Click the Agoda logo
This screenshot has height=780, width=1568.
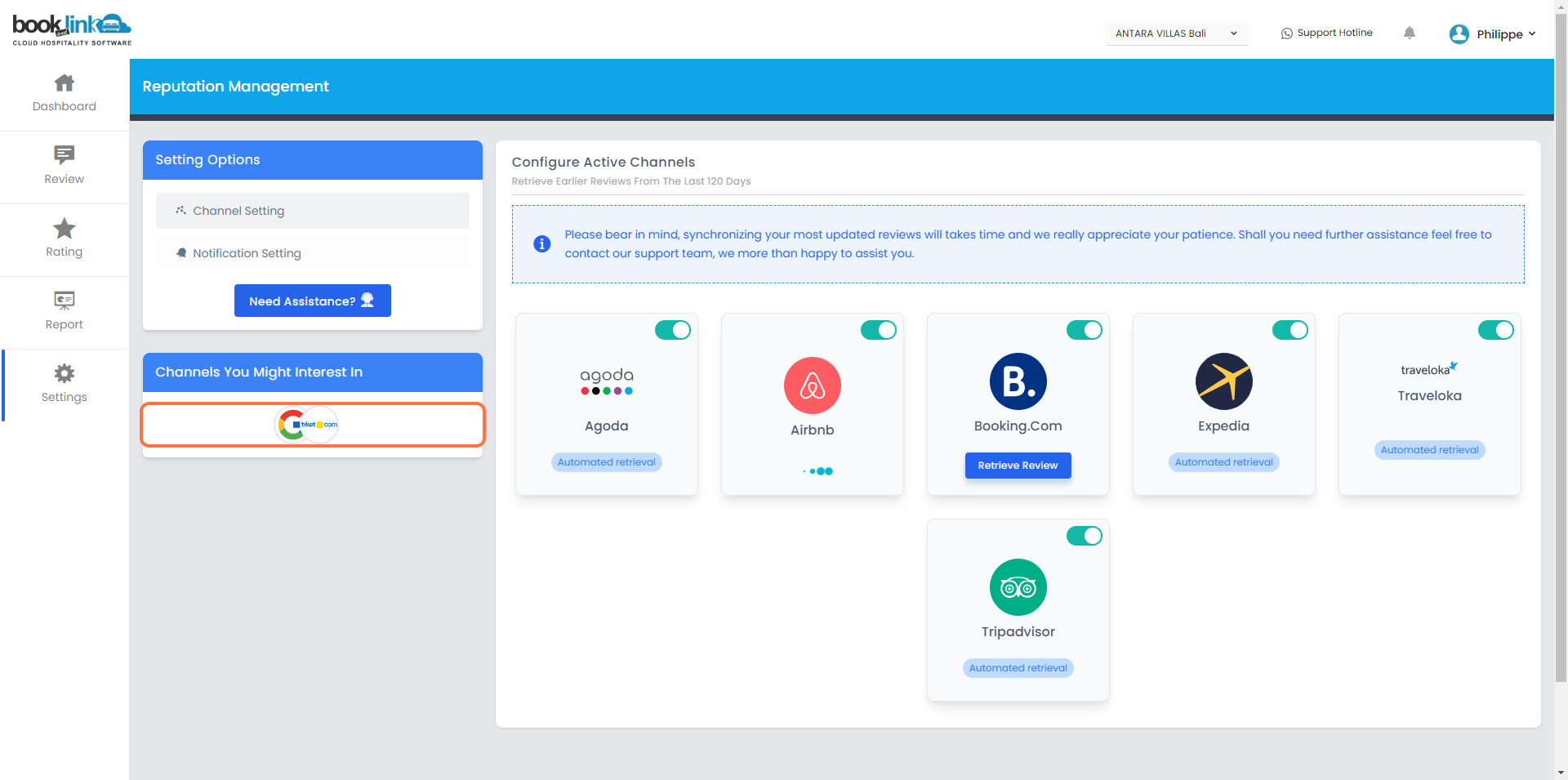coord(607,381)
